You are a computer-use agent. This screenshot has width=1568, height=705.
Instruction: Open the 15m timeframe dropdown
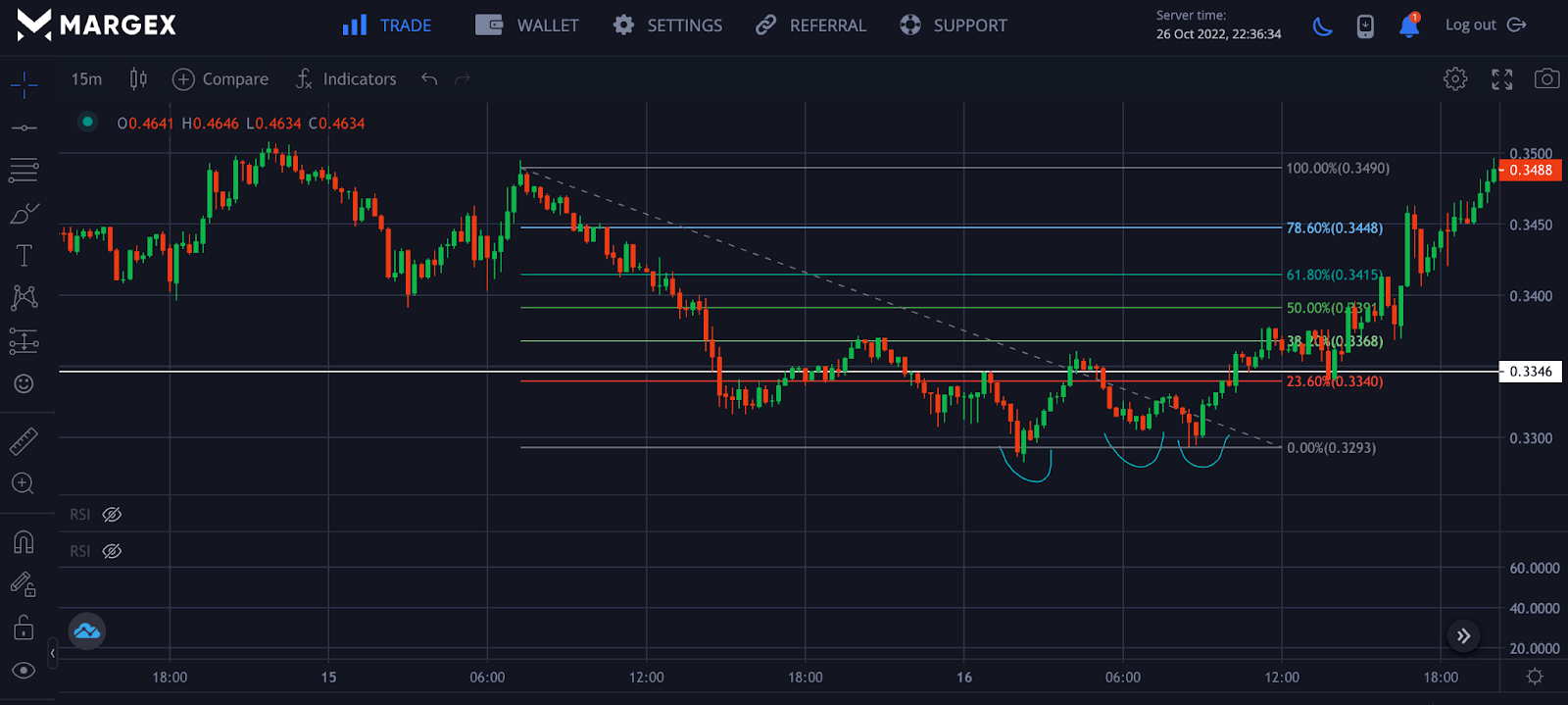point(86,79)
